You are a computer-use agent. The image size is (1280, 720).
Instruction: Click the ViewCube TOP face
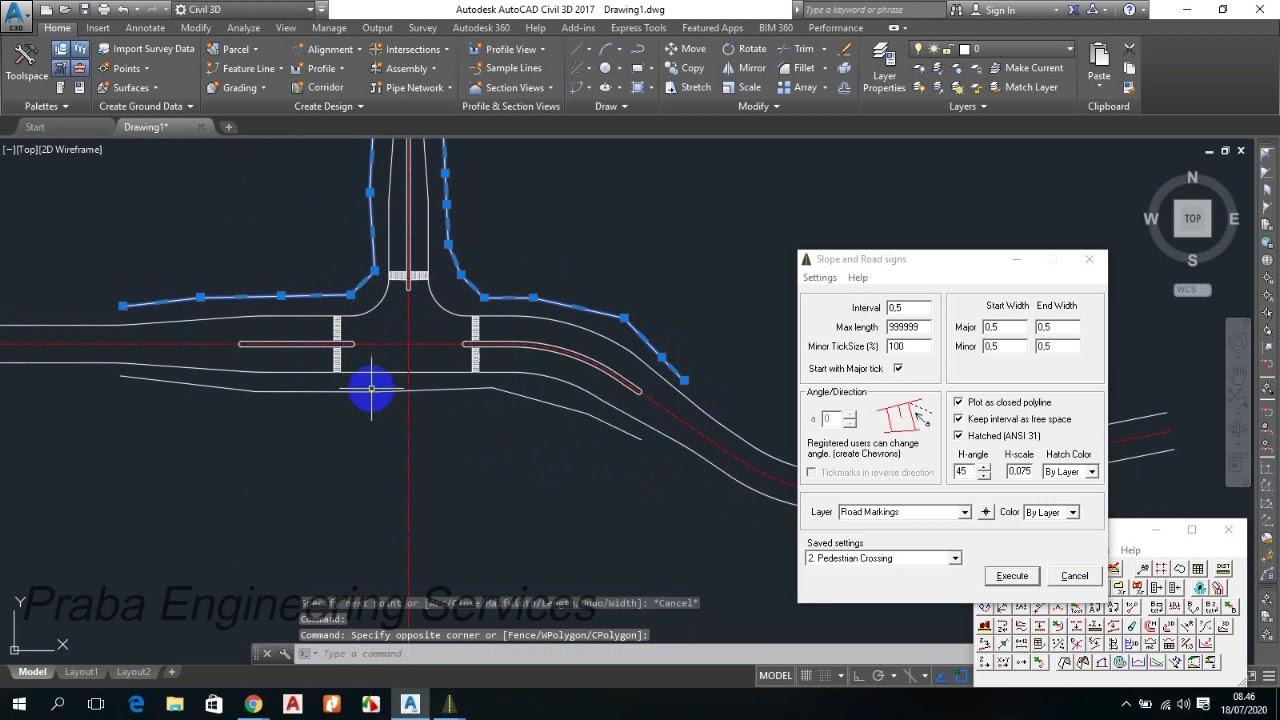(x=1192, y=218)
